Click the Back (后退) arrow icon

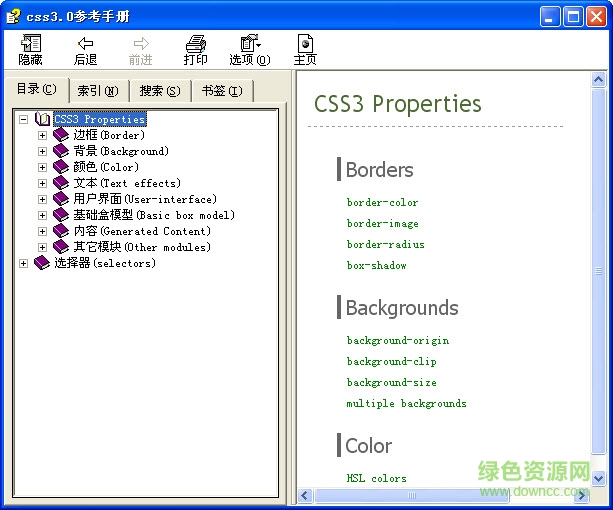pyautogui.click(x=85, y=43)
